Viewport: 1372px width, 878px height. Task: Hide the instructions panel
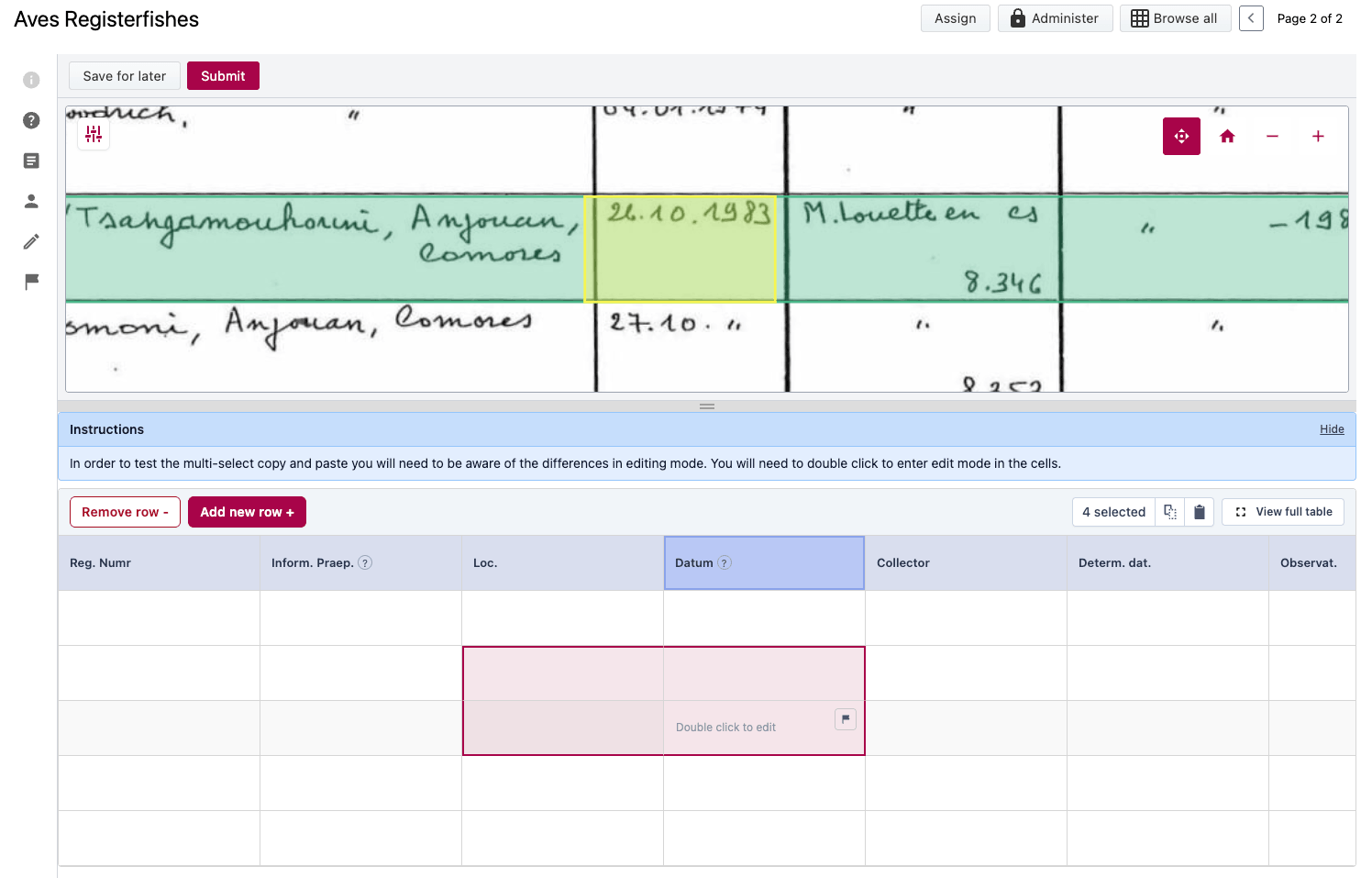[x=1332, y=429]
